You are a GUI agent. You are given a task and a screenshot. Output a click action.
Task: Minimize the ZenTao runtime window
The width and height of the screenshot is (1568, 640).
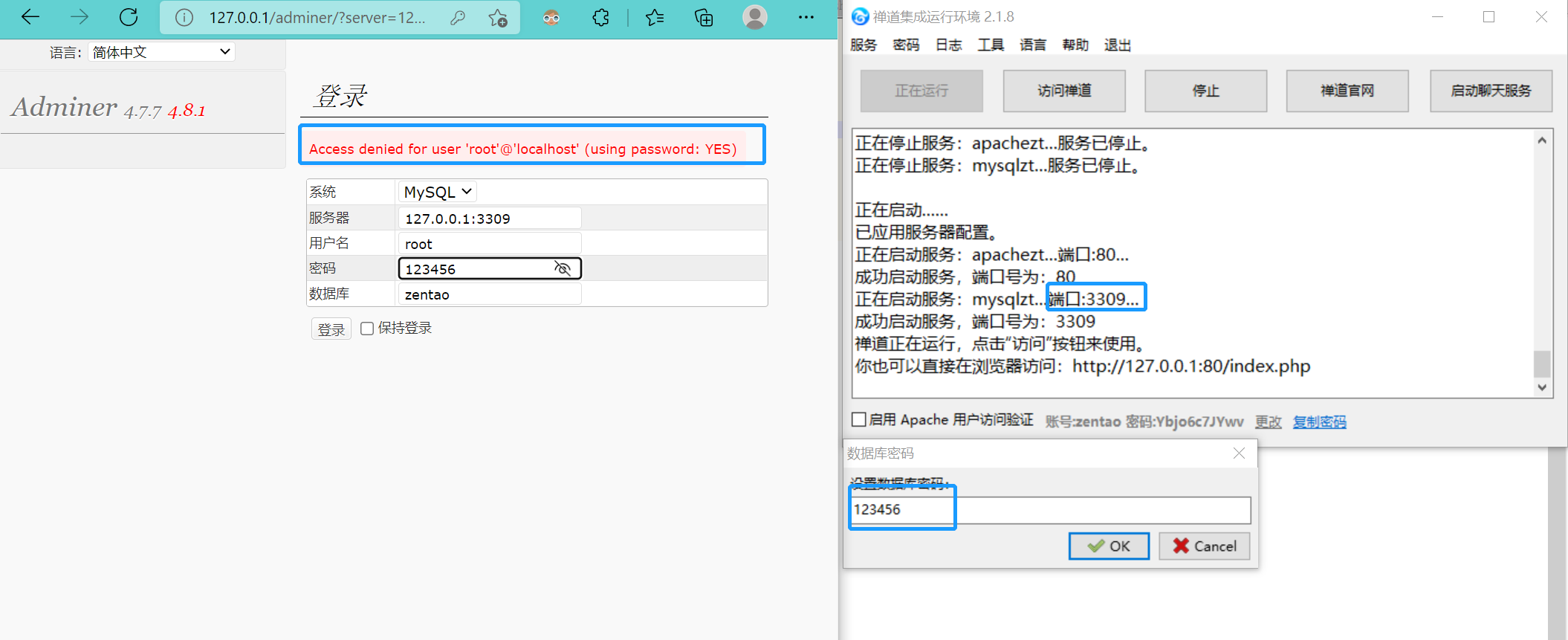1437,16
